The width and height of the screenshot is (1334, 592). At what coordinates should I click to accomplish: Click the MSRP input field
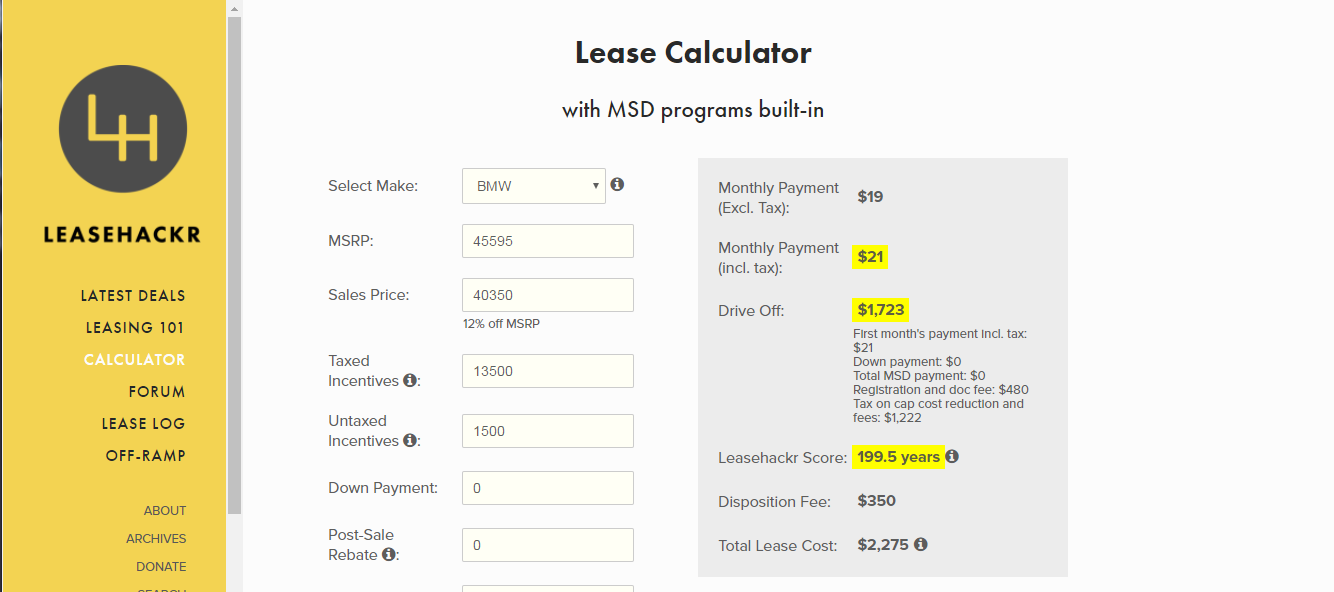click(548, 241)
